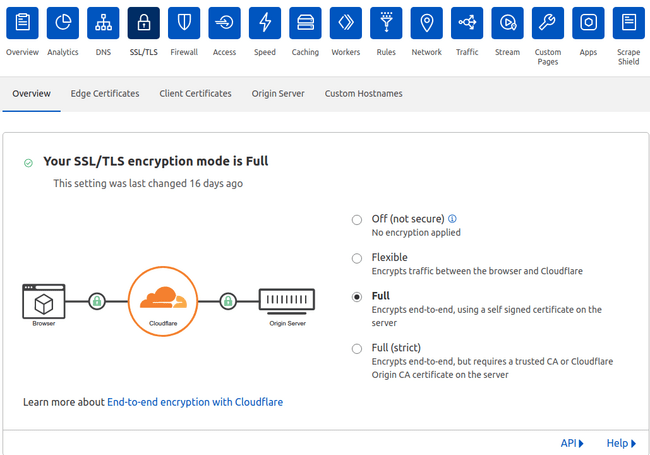Screen dimensions: 650x455
Task: Select the SSL/TLS padlock icon
Action: point(143,23)
